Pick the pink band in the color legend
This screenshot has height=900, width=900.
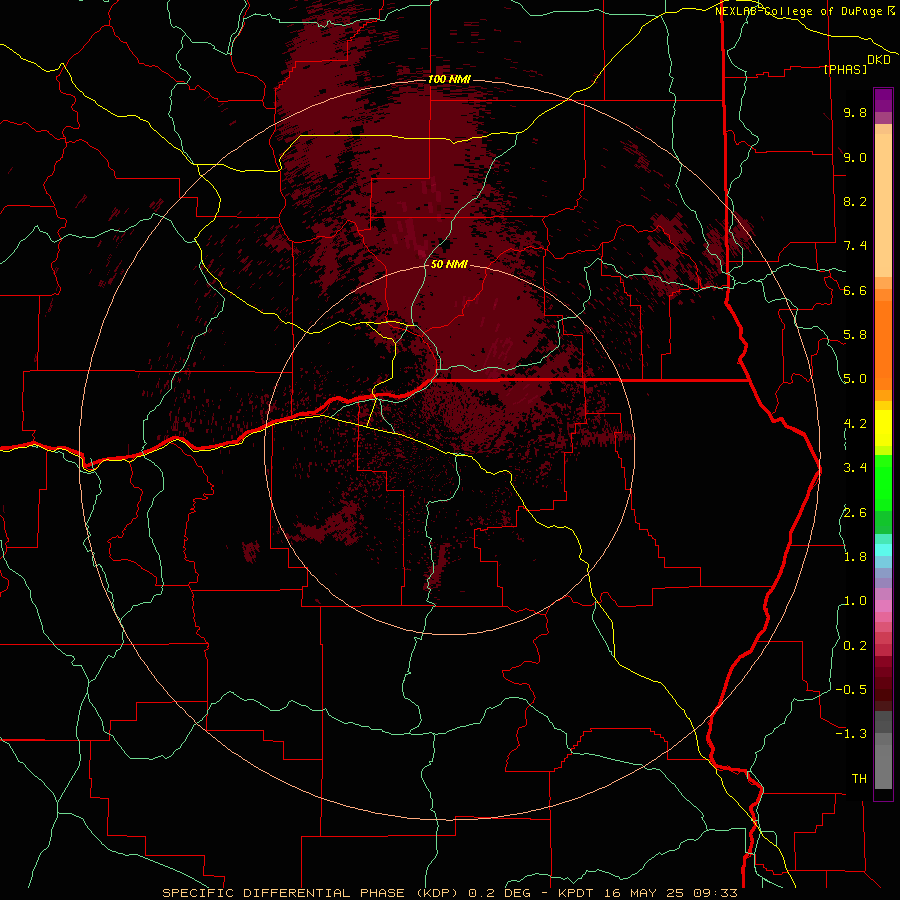(883, 606)
